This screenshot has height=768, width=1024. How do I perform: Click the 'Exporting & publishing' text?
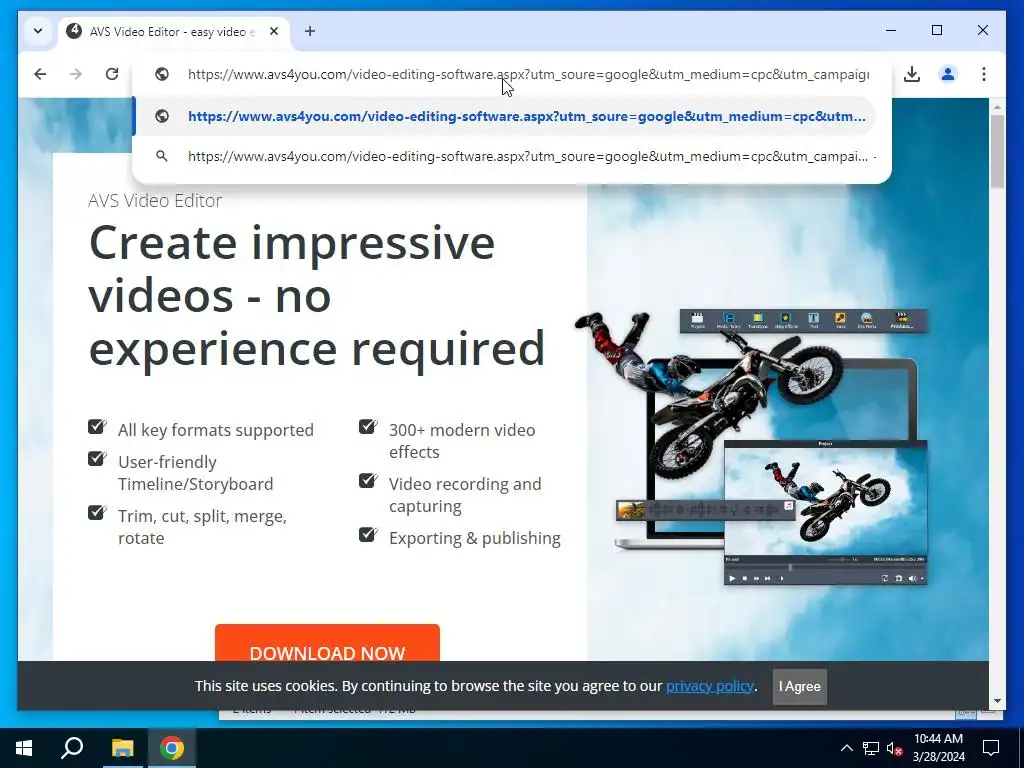pyautogui.click(x=475, y=538)
